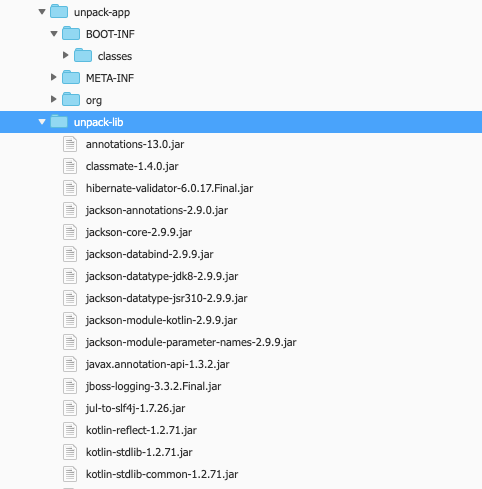Image resolution: width=482 pixels, height=489 pixels.
Task: Select the annotations-13.0.jar file name
Action: 135,144
